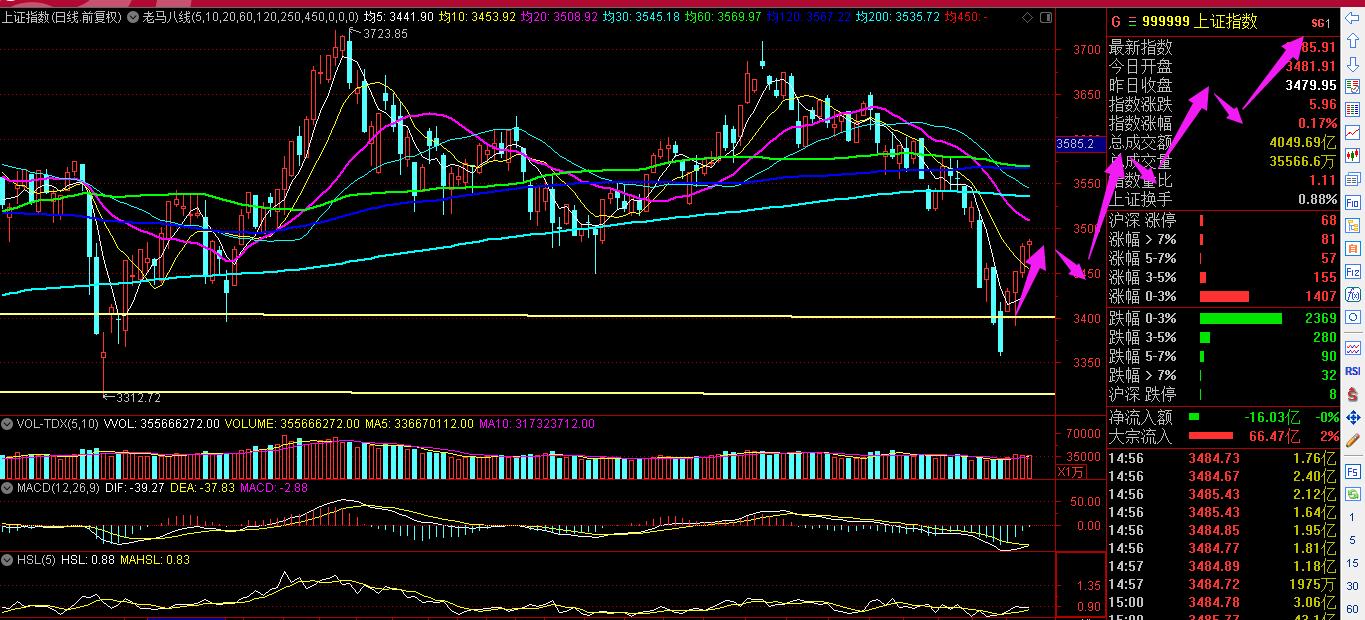This screenshot has height=620, width=1365.
Task: Click the 均20: 3508.92 magenta average label
Action: (560, 17)
